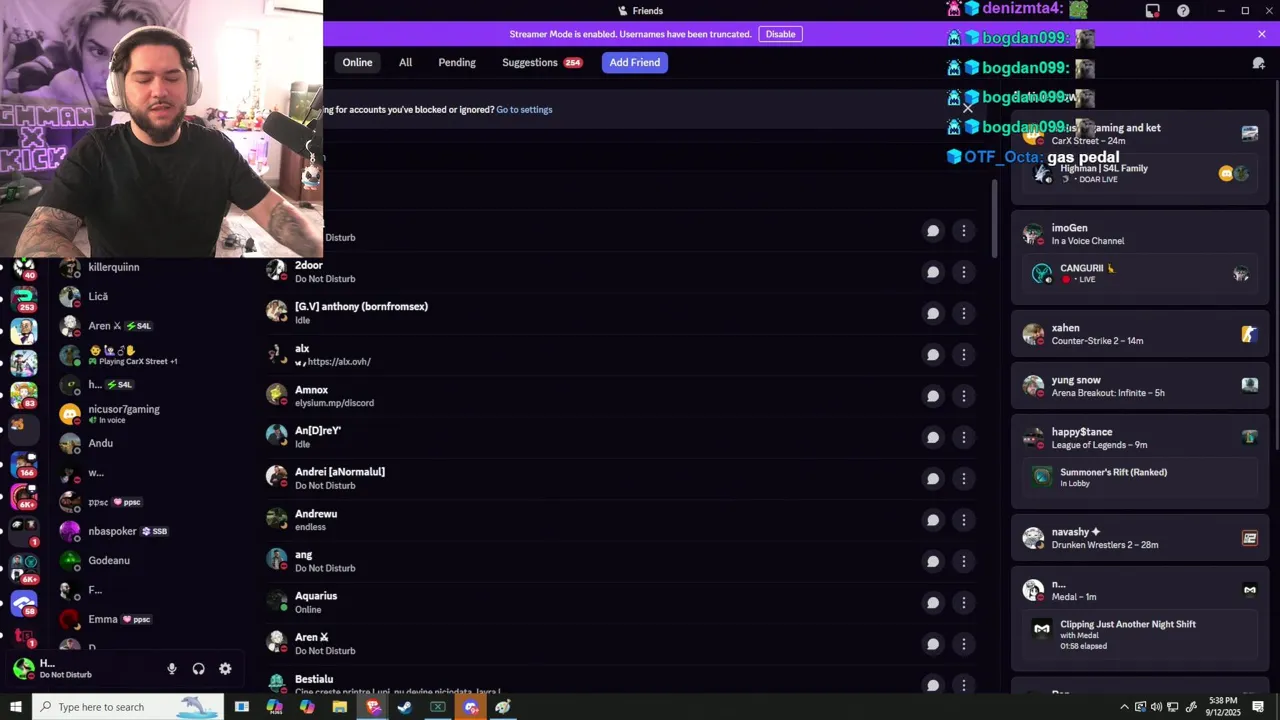
Task: Open File Explorer from taskbar
Action: point(340,707)
